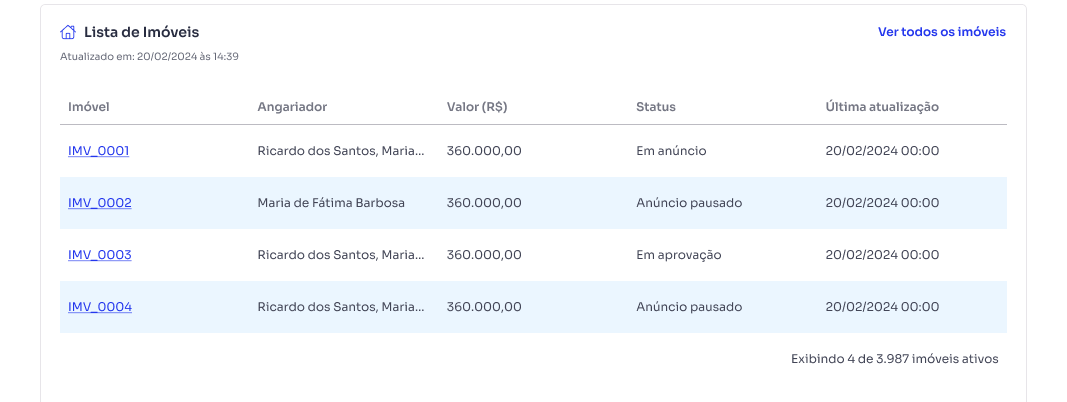Click the Lista de Imóveis heading
The image size is (1067, 402).
(x=142, y=32)
